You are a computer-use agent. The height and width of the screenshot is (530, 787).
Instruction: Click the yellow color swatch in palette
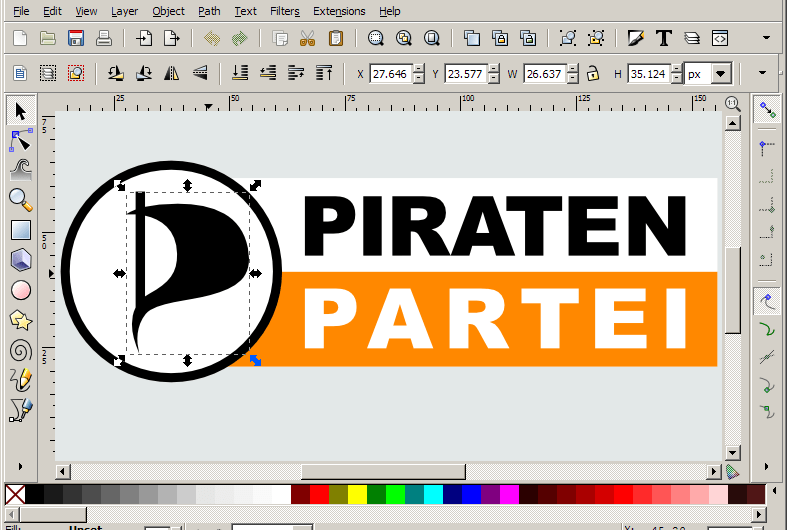pyautogui.click(x=357, y=494)
